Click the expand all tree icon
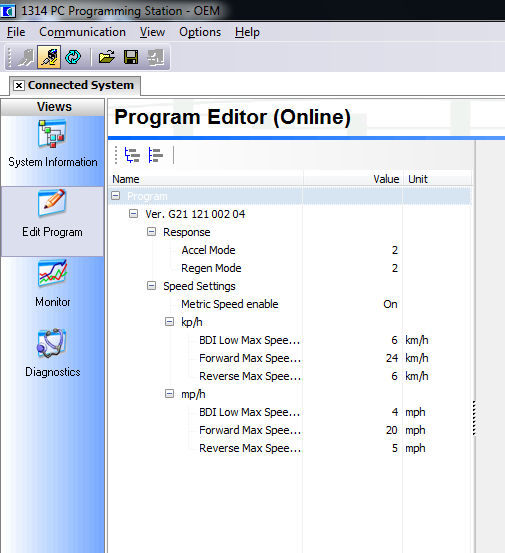Viewport: 505px width, 553px height. coord(132,155)
